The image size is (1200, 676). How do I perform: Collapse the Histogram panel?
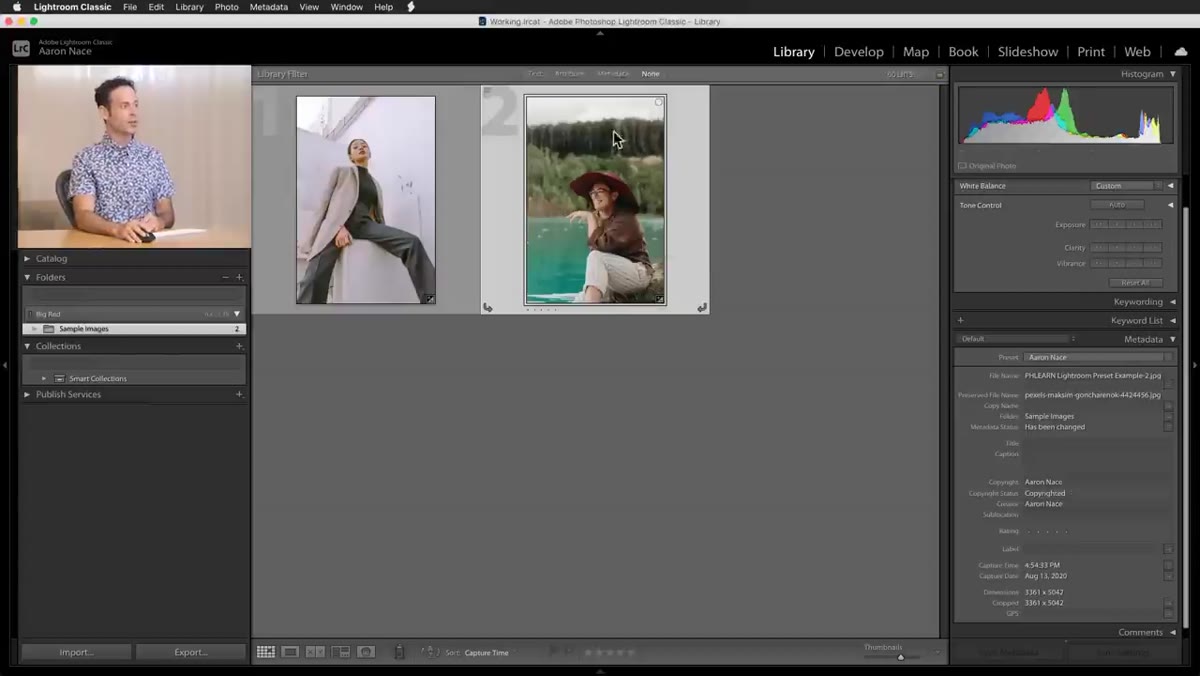pos(1171,74)
